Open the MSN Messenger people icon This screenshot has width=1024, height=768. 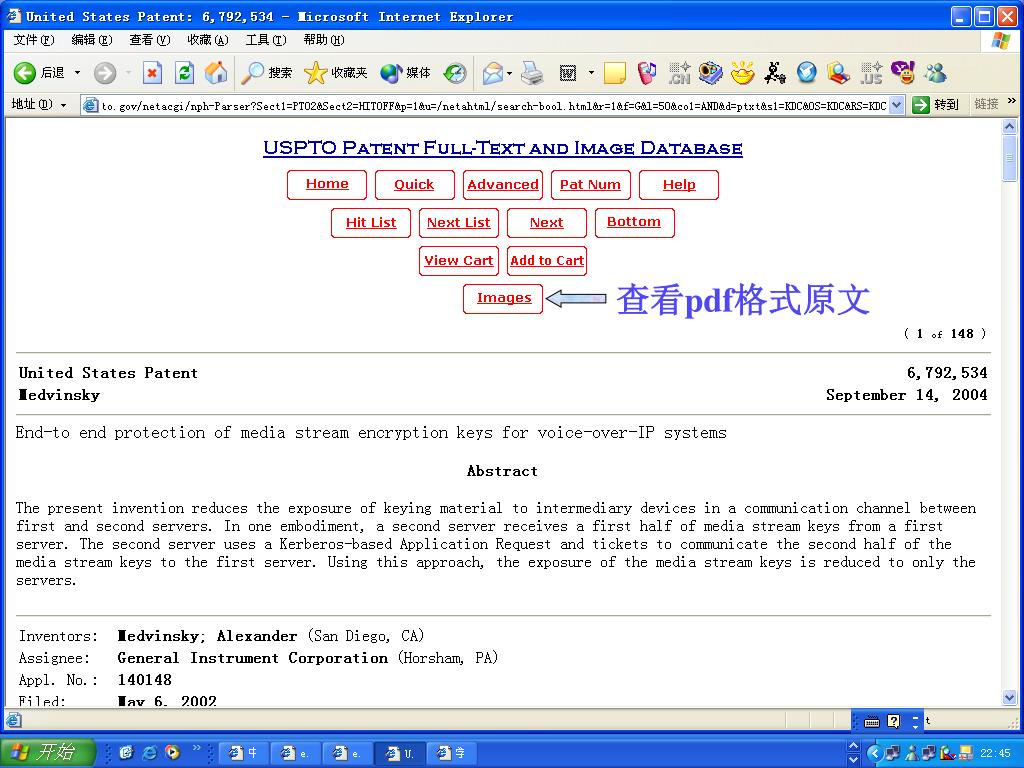point(935,72)
